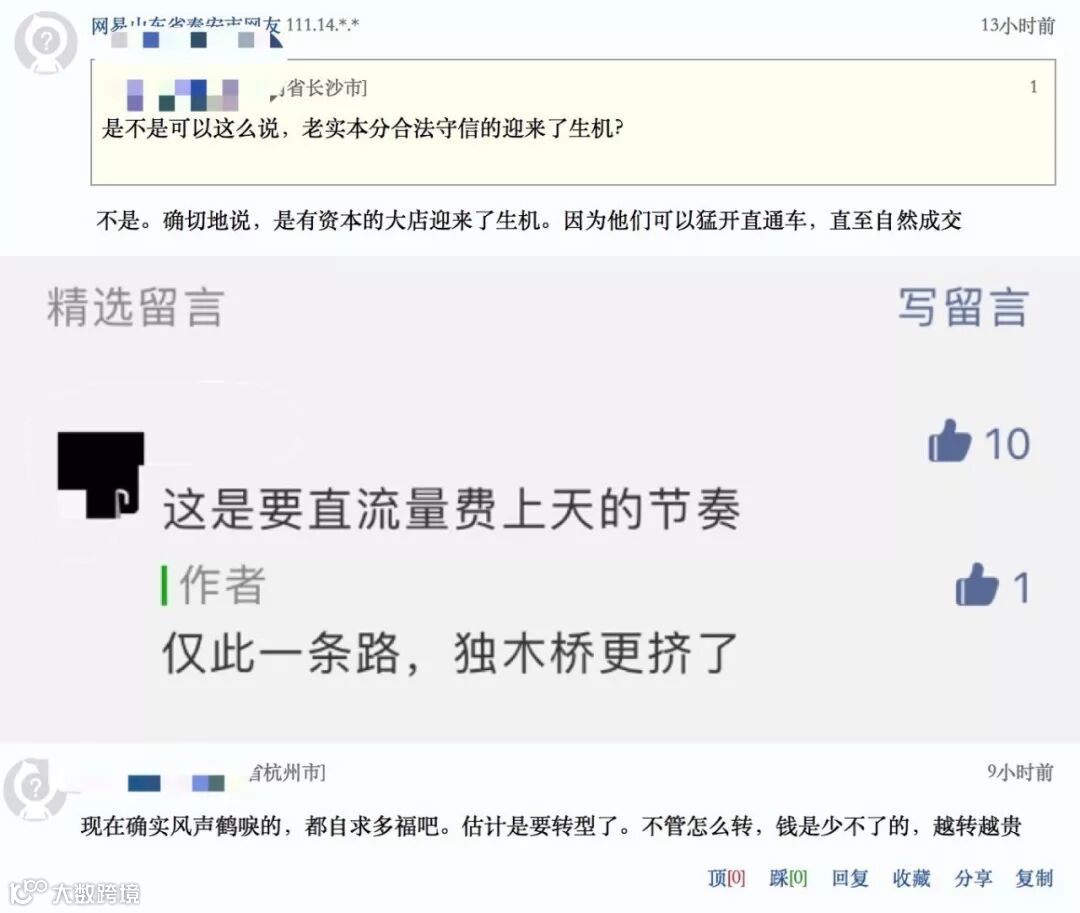
Task: Tap 写留言 to write a comment
Action: click(x=963, y=307)
